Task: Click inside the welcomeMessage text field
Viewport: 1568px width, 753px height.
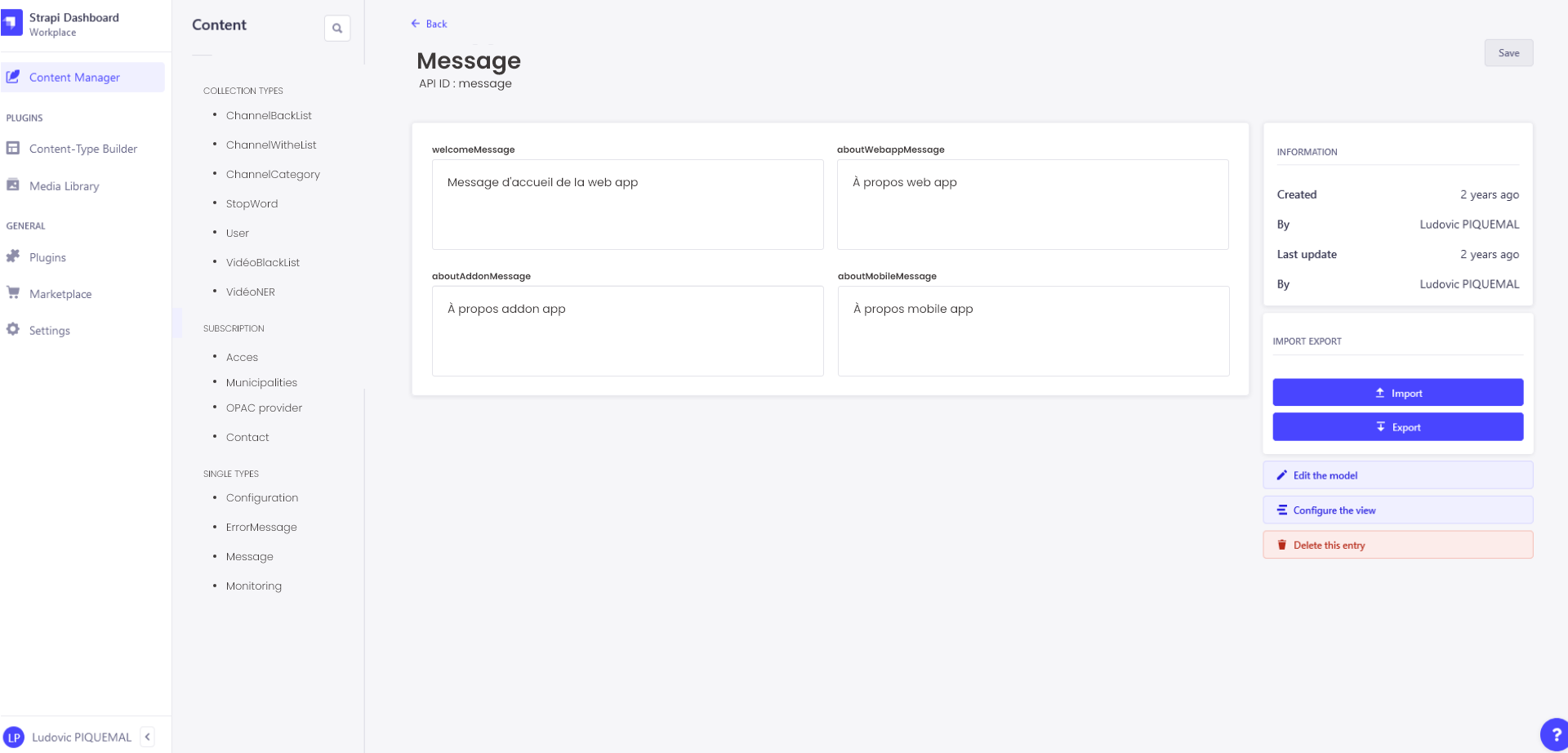Action: click(x=627, y=204)
